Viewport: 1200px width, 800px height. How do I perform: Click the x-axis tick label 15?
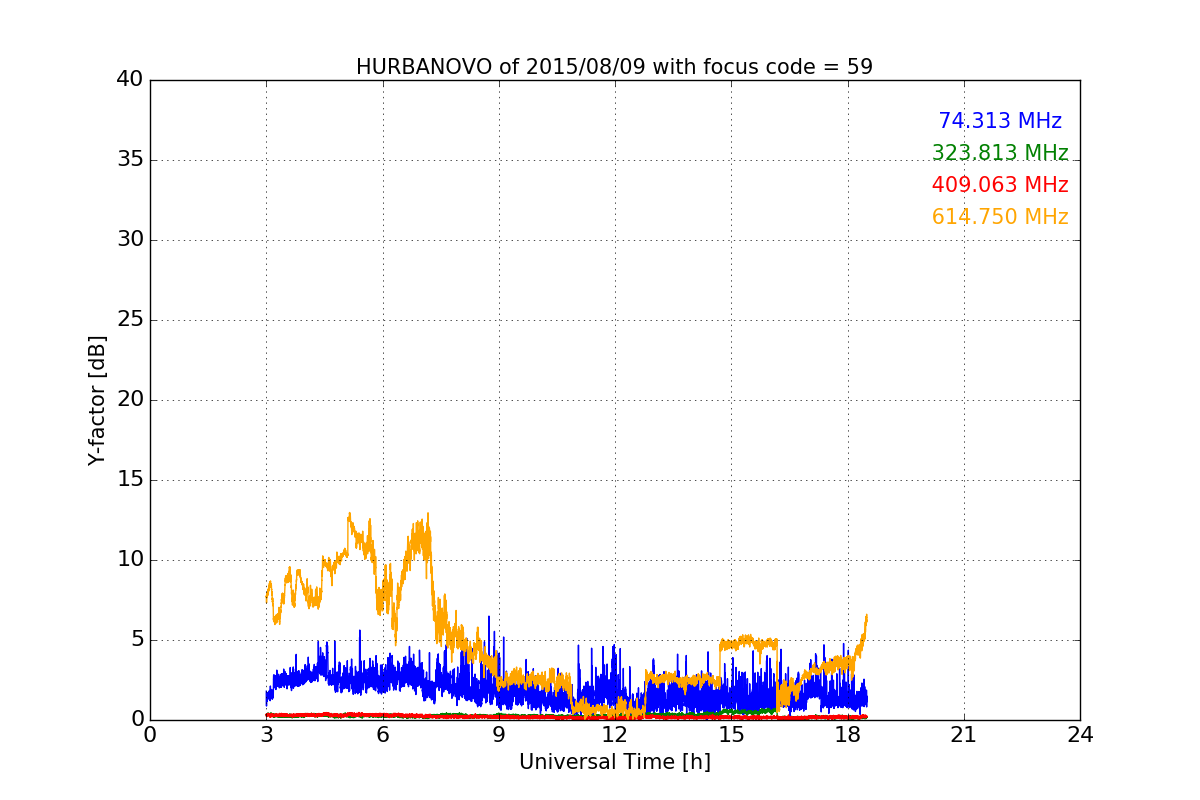tap(731, 735)
